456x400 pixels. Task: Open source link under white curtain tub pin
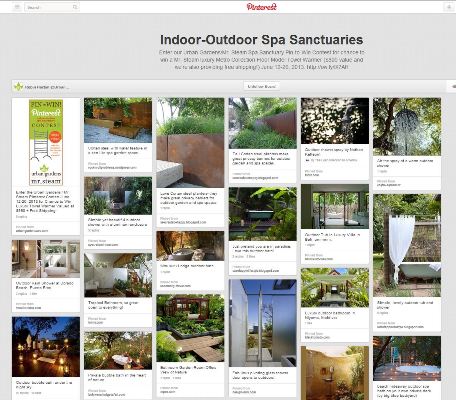400,327
